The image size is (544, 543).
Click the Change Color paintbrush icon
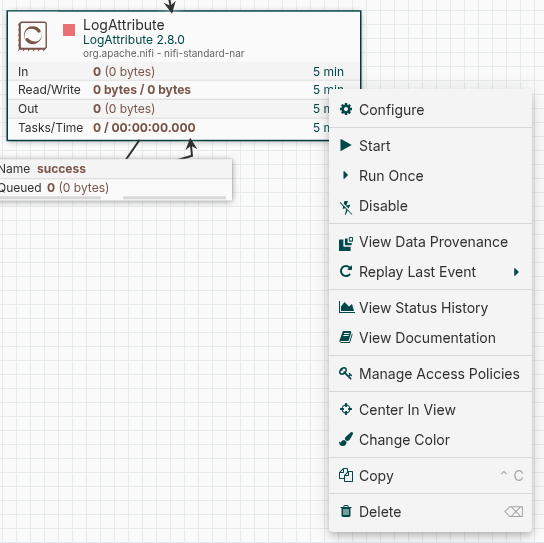click(x=346, y=439)
